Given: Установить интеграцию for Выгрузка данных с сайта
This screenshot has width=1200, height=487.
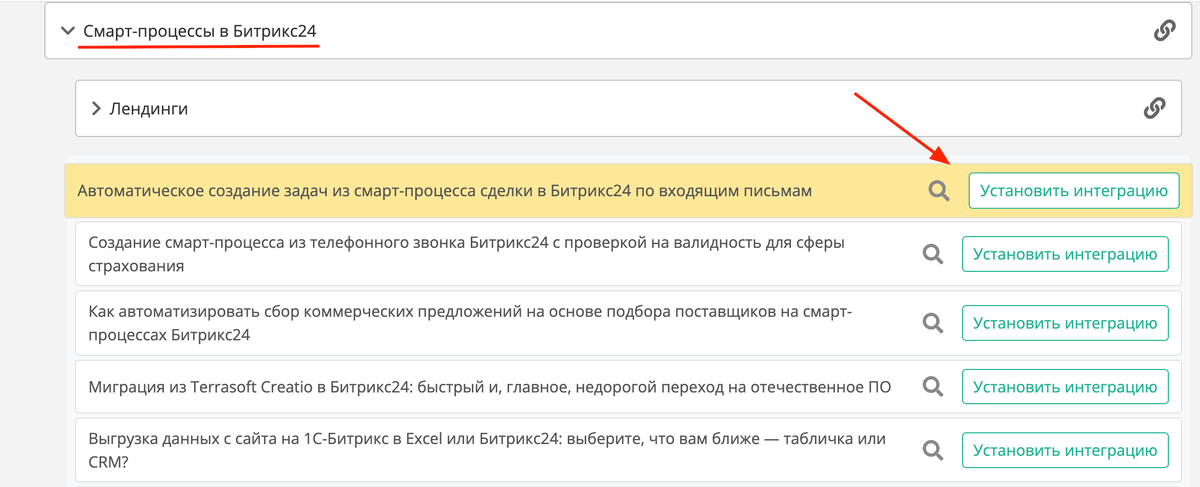Looking at the screenshot, I should pyautogui.click(x=1065, y=450).
